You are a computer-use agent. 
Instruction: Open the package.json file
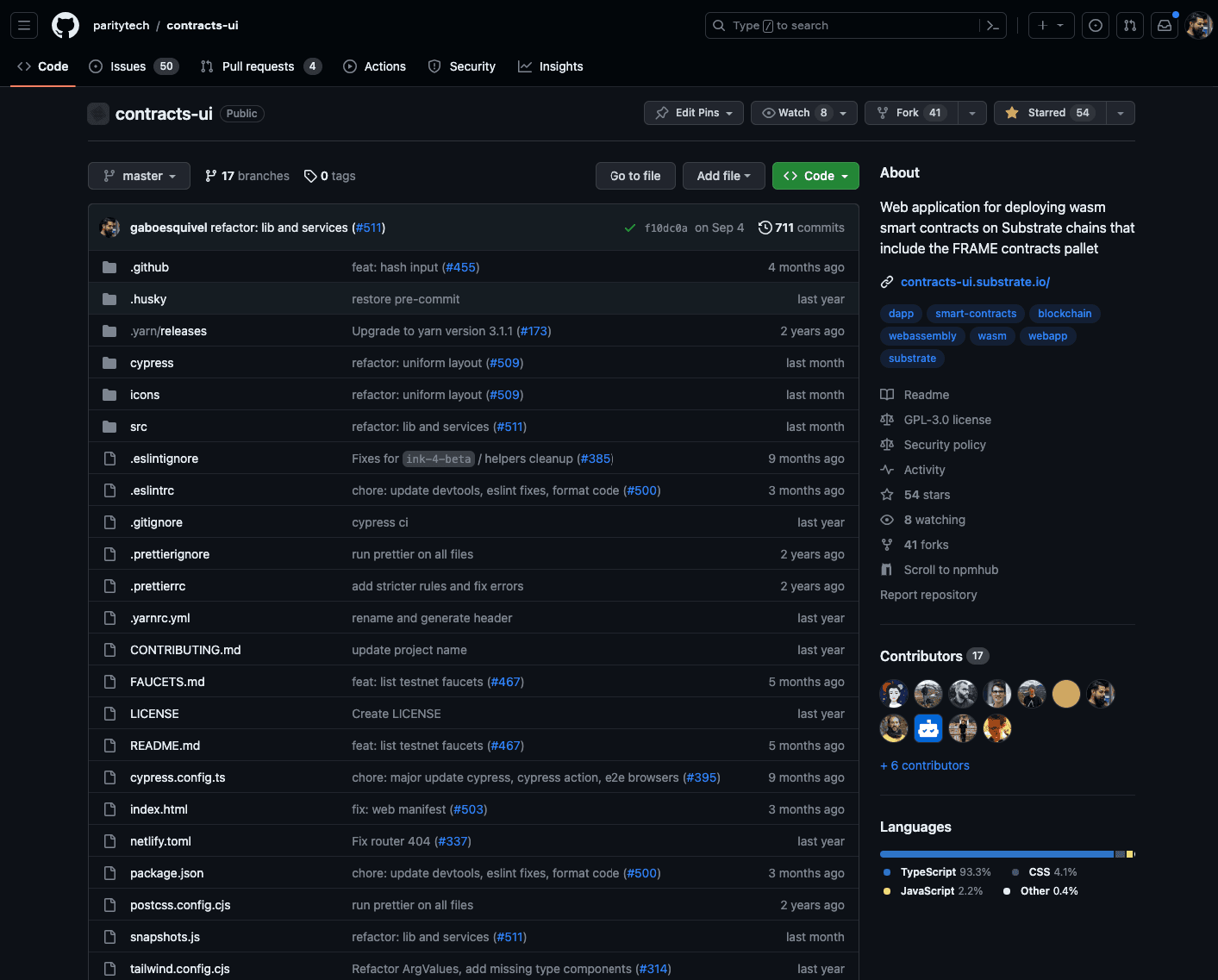(x=167, y=873)
